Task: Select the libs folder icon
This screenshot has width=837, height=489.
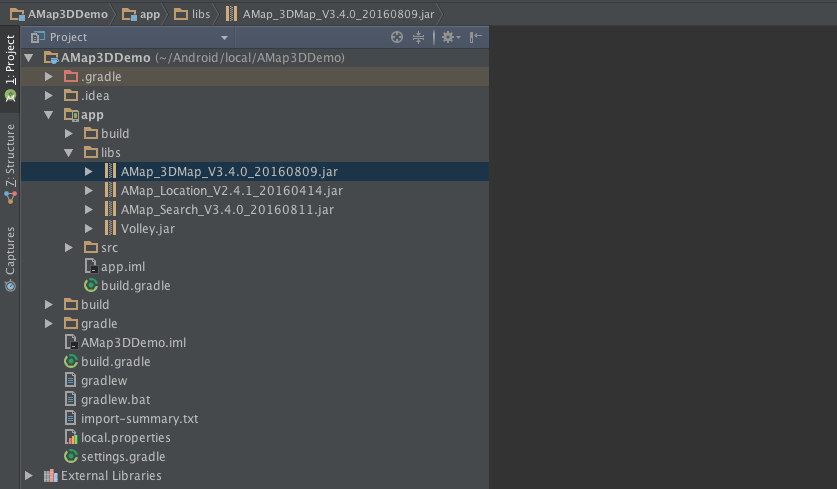Action: click(91, 153)
